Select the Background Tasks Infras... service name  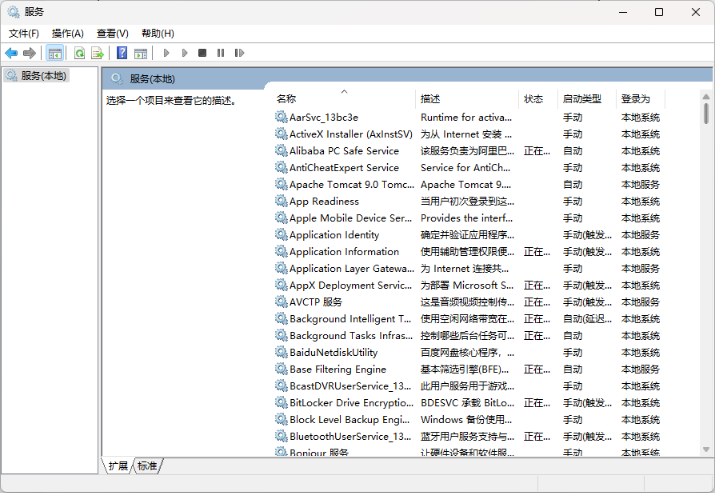click(x=351, y=336)
